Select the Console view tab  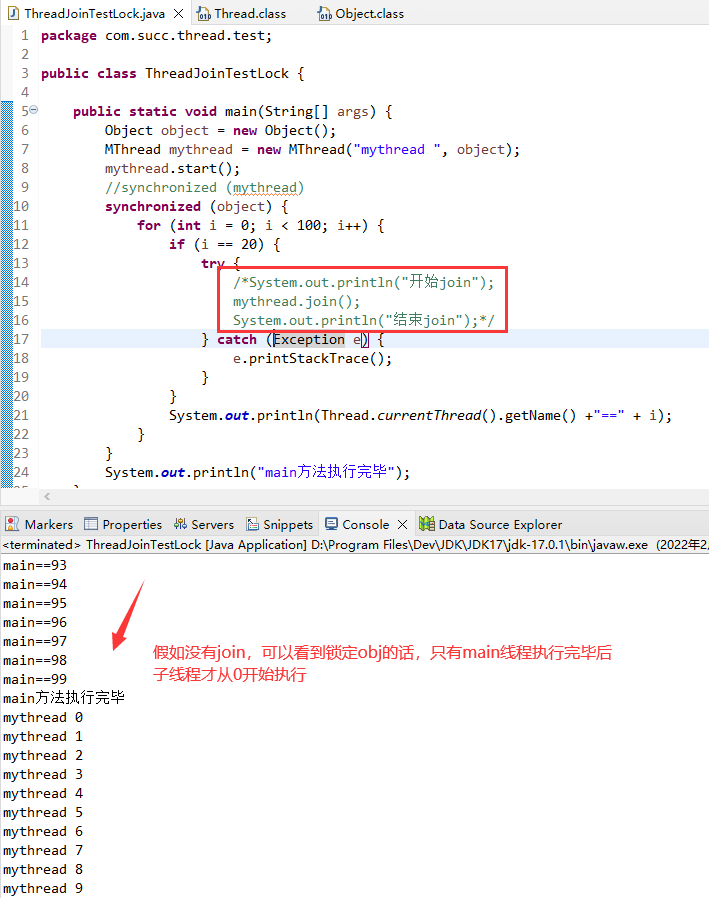(365, 524)
